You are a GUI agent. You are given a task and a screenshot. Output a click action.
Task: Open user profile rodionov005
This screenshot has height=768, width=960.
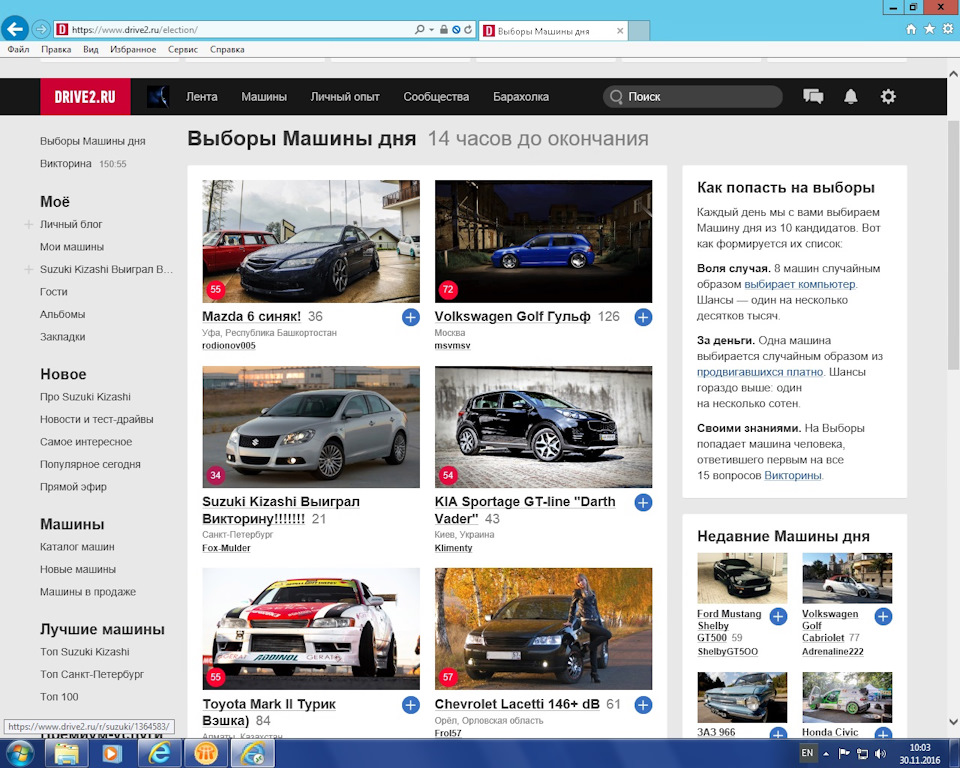[x=229, y=346]
